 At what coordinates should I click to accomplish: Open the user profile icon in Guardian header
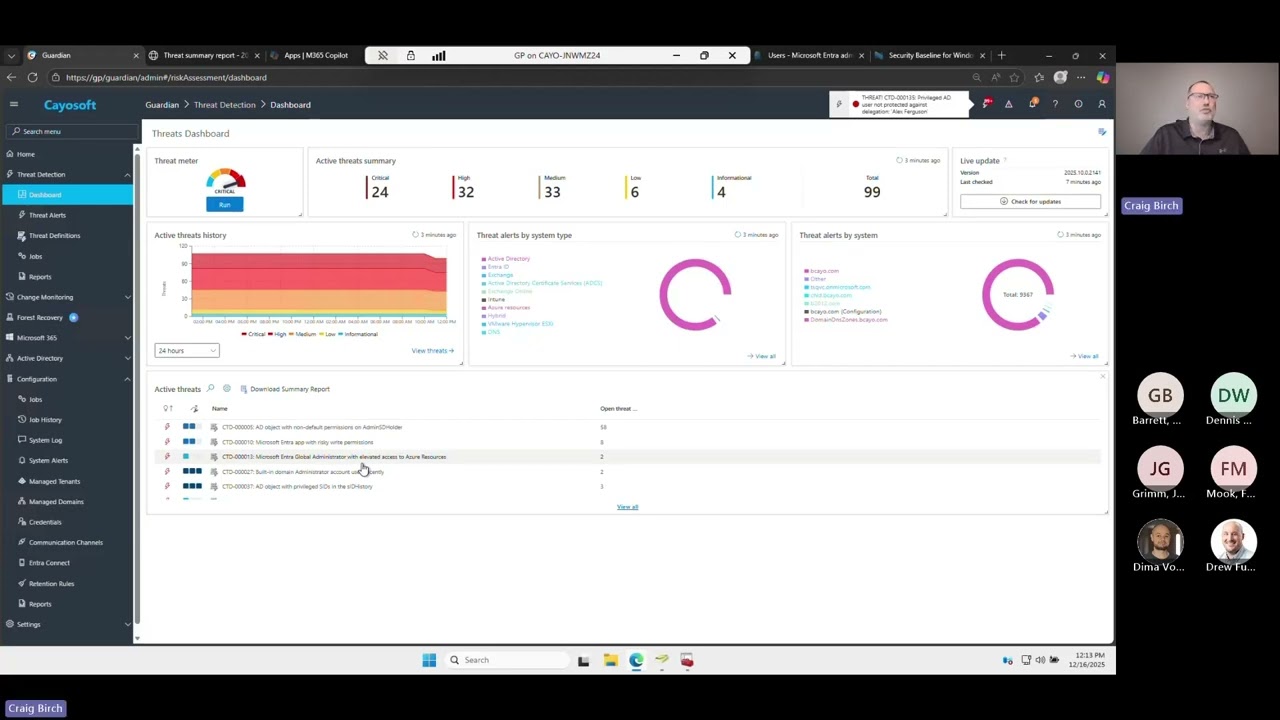point(1102,104)
